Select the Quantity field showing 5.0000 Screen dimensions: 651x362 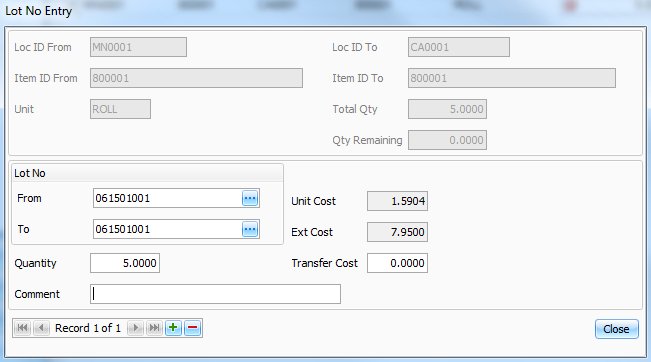click(x=125, y=263)
